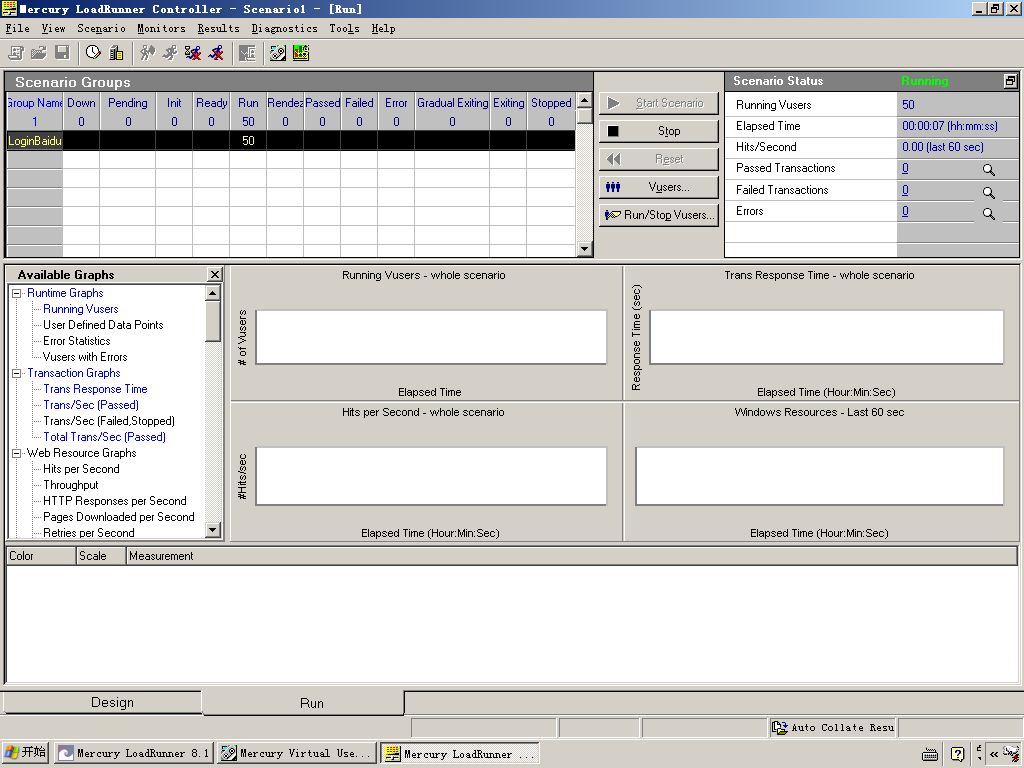Select Error Statistics graph in tree

(x=76, y=341)
